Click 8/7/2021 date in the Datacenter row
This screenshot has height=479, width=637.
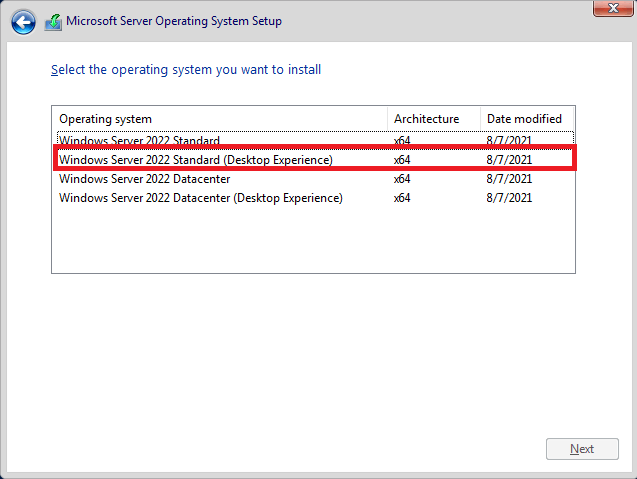509,179
